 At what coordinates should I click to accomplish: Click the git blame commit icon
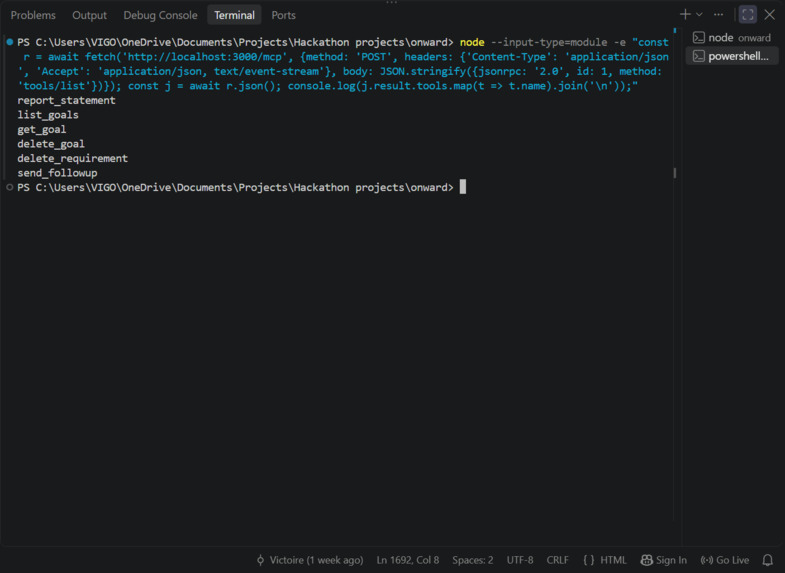click(260, 560)
